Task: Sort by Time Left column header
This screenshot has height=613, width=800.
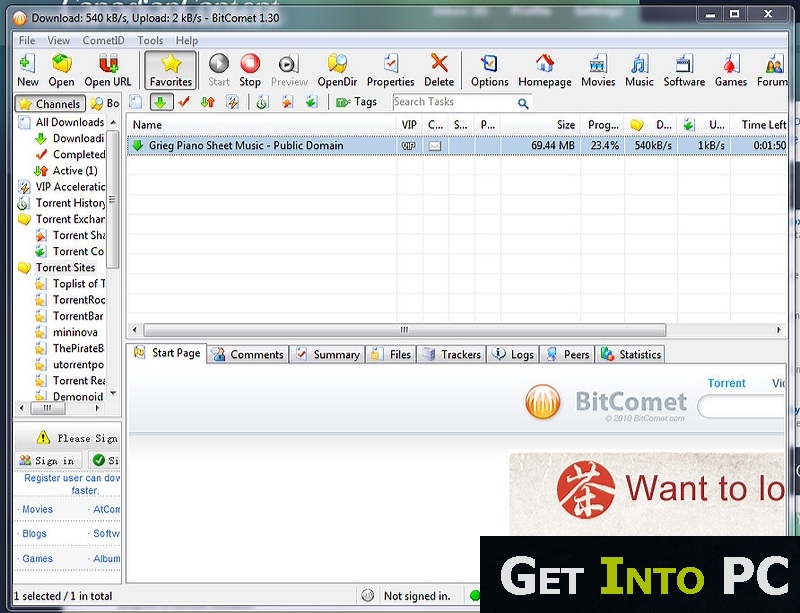Action: coord(761,125)
